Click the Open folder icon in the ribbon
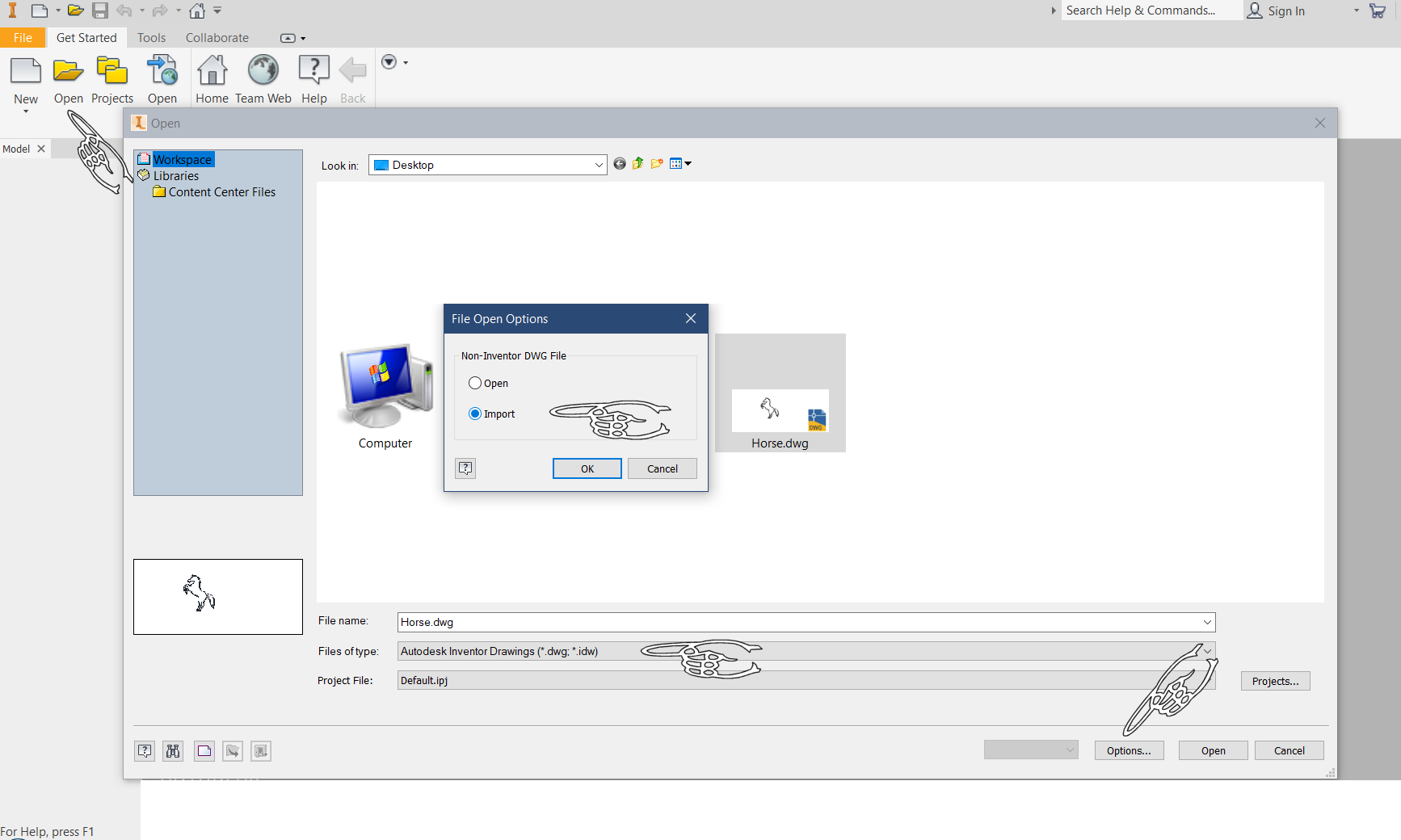Viewport: 1401px width, 840px height. point(69,71)
